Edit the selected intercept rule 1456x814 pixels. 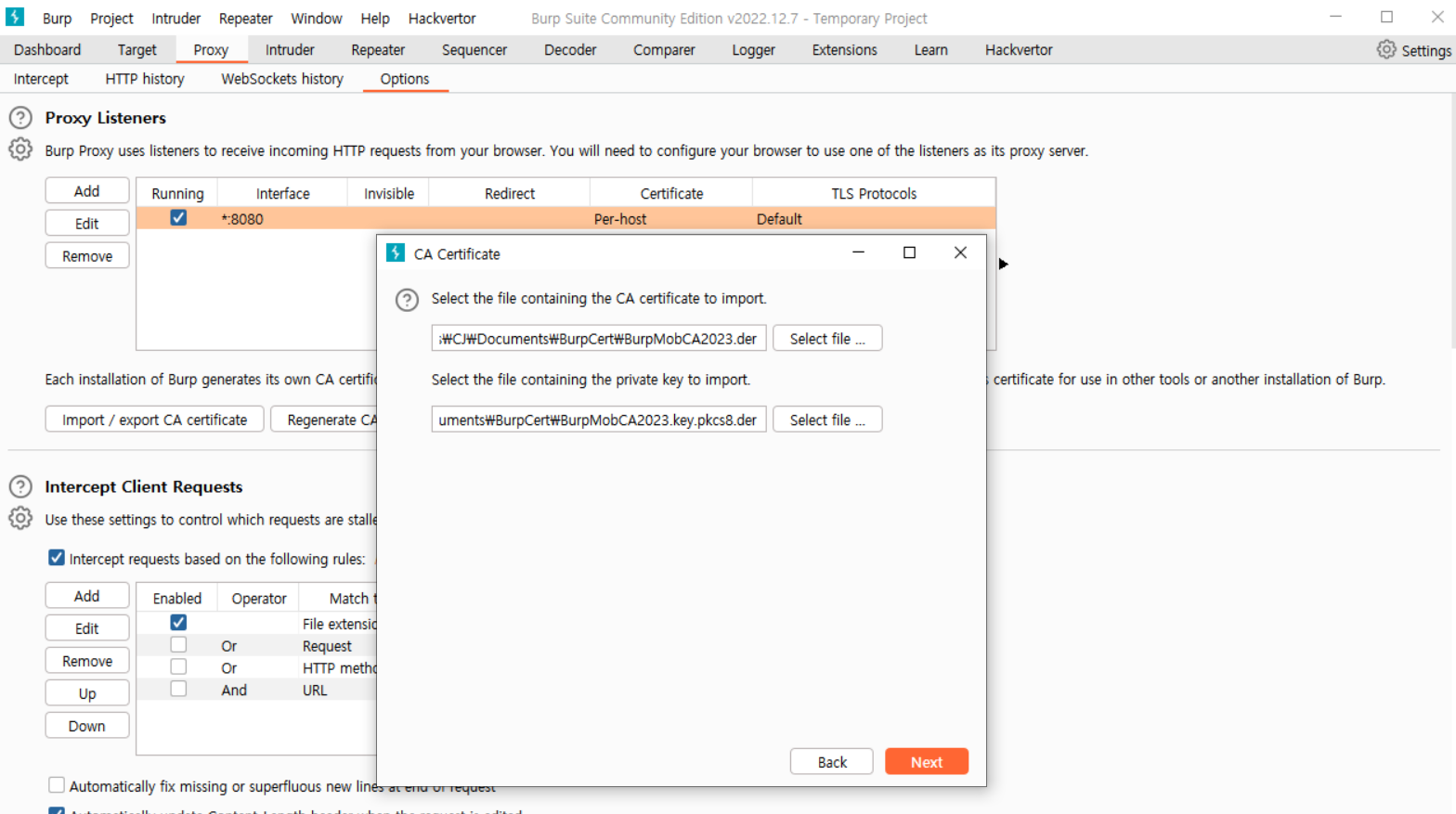[x=87, y=628]
